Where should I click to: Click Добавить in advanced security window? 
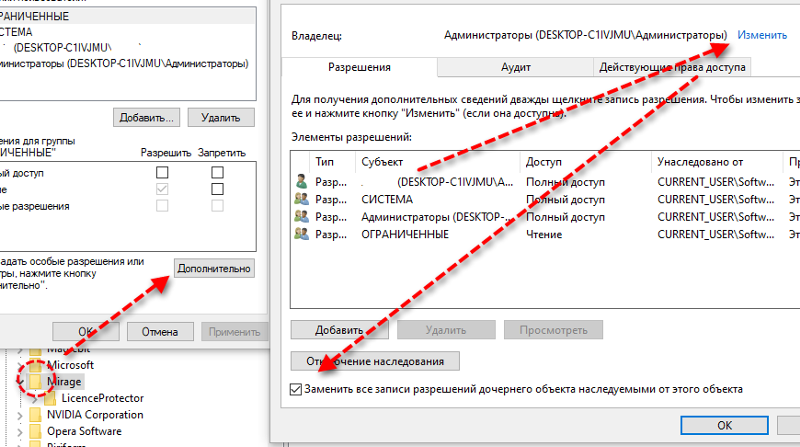click(339, 330)
